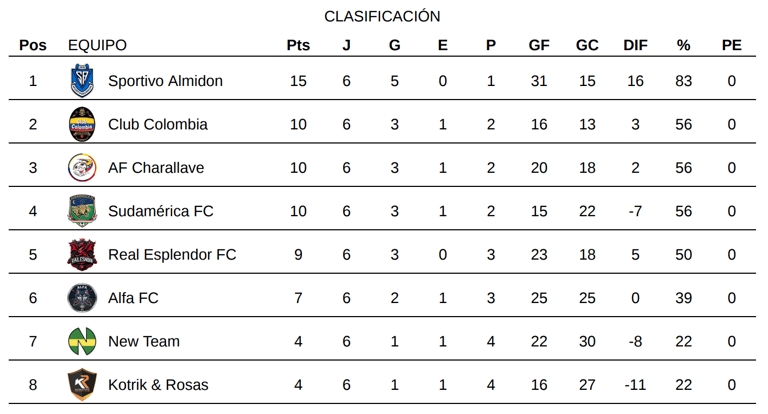
Task: Click the EQUIPO column header
Action: point(97,45)
